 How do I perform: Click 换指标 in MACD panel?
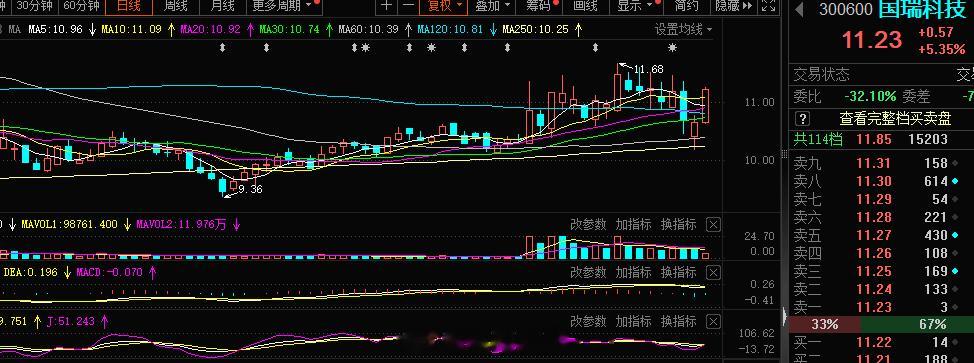(x=678, y=272)
